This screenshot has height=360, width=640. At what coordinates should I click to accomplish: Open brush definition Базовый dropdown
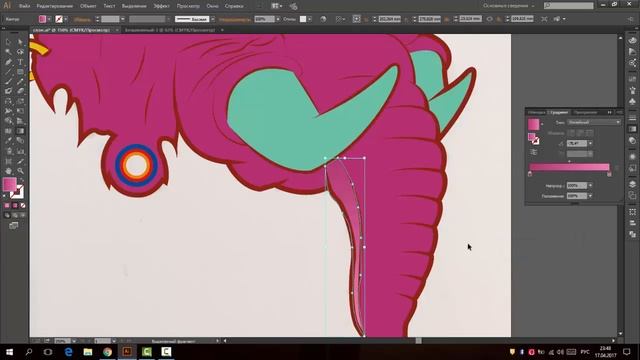pyautogui.click(x=213, y=19)
